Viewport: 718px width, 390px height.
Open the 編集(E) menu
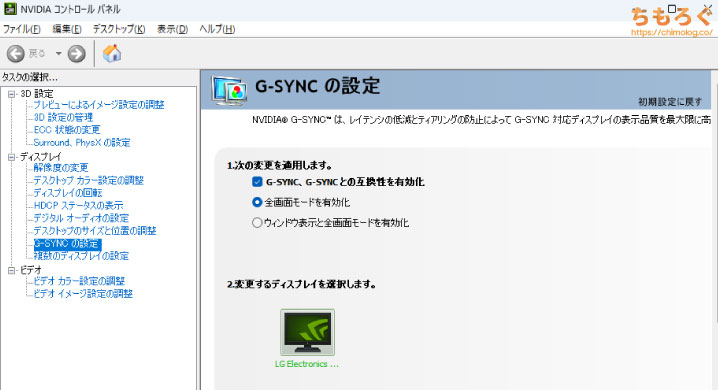point(67,29)
